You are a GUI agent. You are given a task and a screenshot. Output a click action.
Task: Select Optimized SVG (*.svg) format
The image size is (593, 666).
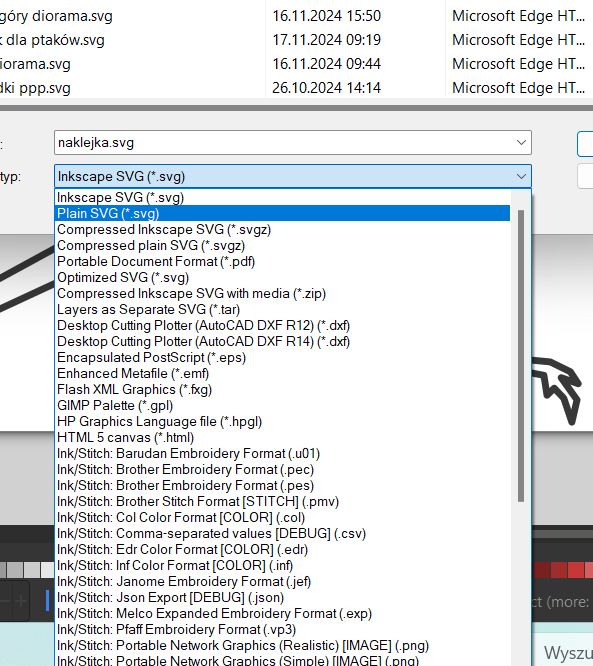pyautogui.click(x=282, y=278)
